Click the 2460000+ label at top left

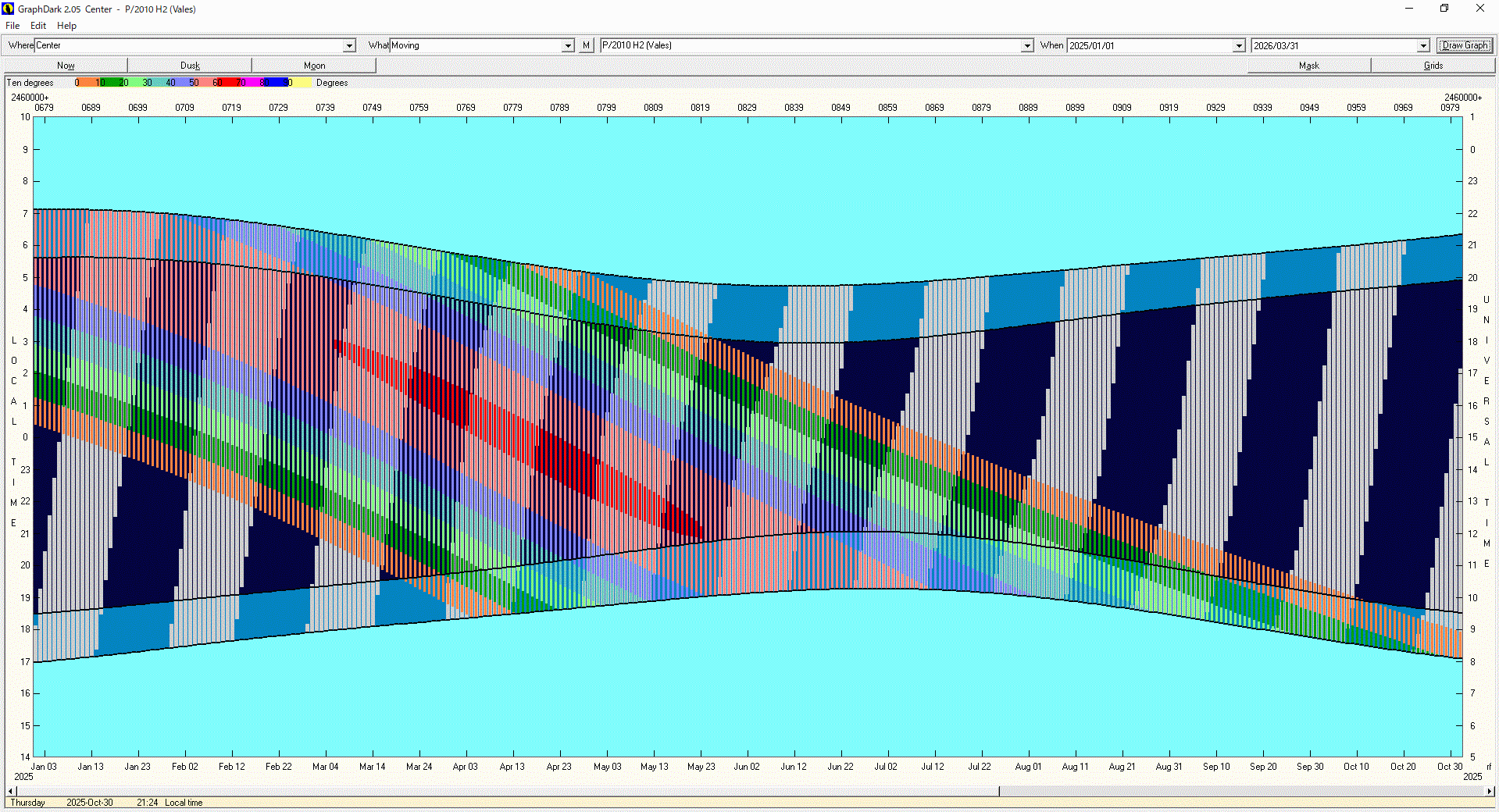pos(30,98)
